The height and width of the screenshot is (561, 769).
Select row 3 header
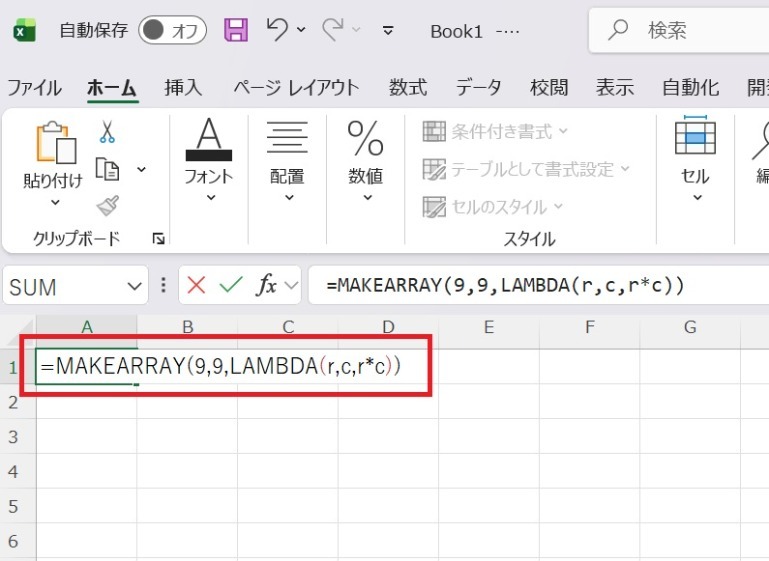point(13,437)
